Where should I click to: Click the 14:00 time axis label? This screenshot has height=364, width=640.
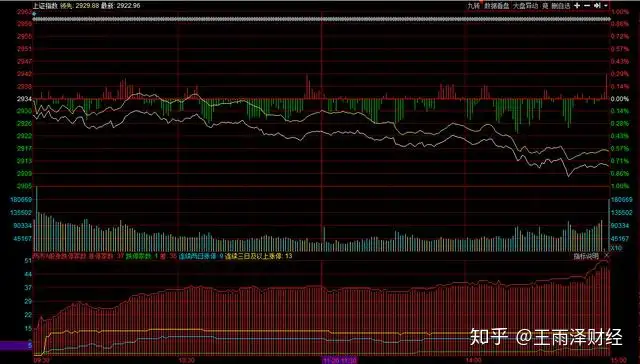473,360
